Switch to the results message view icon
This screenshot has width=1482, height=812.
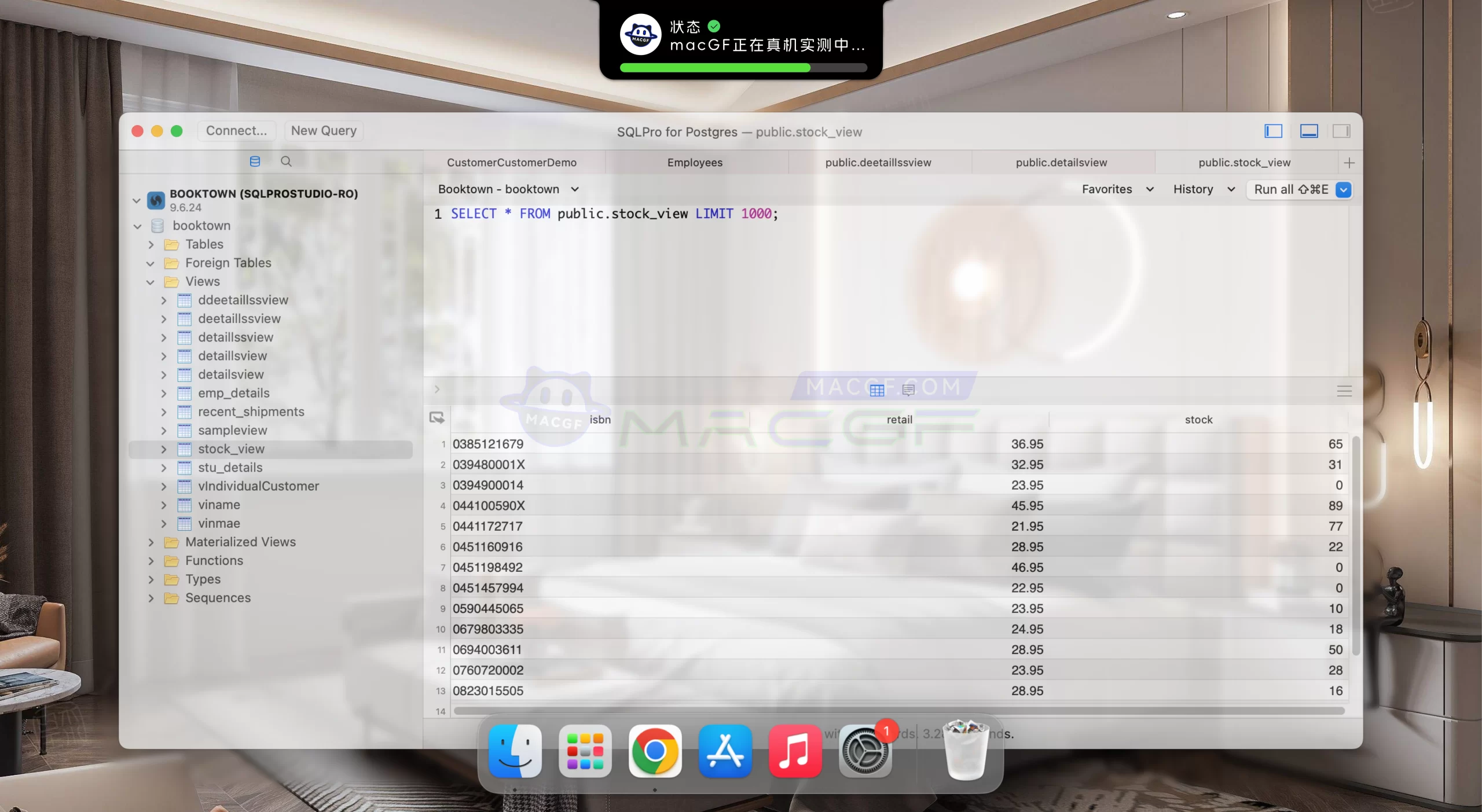[908, 390]
